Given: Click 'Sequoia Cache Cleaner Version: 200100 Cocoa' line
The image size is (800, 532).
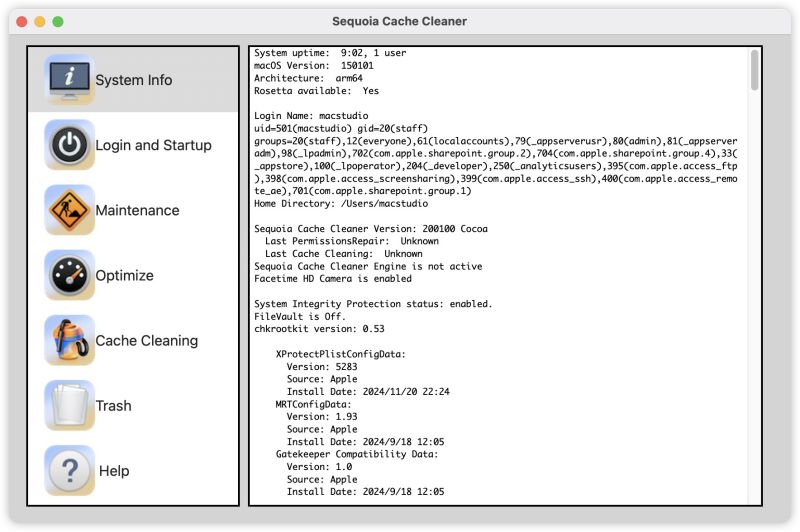Looking at the screenshot, I should click(x=371, y=229).
